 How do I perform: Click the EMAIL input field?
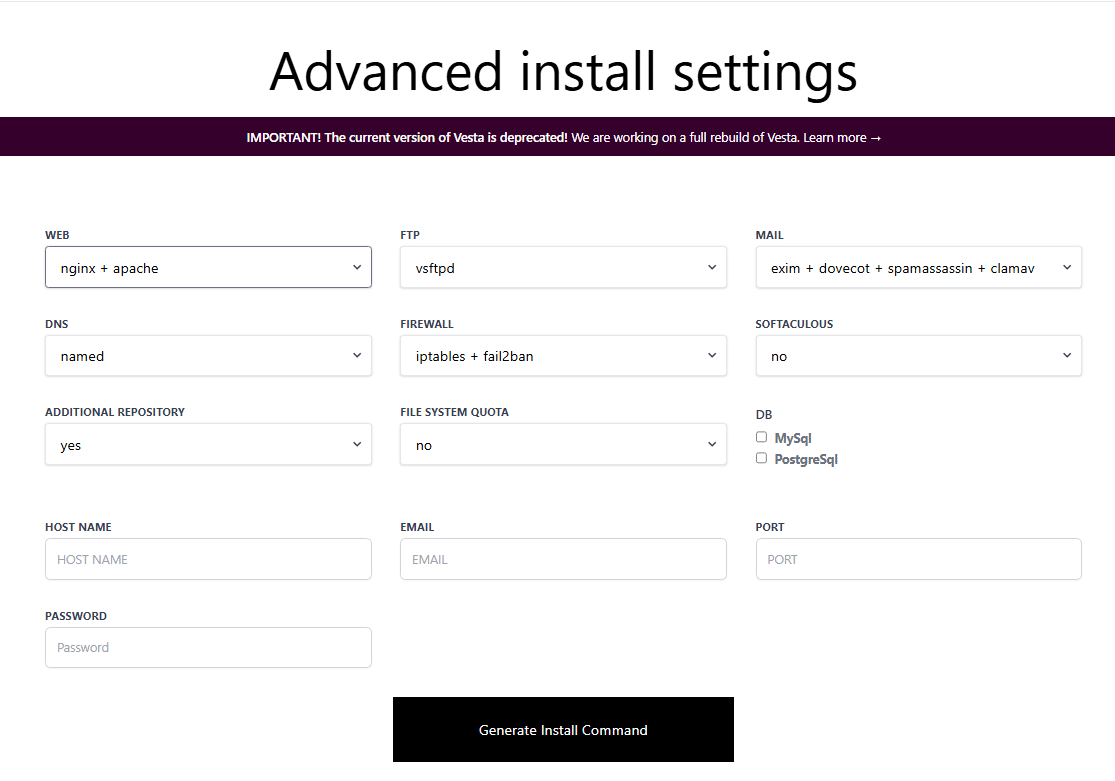click(x=563, y=559)
